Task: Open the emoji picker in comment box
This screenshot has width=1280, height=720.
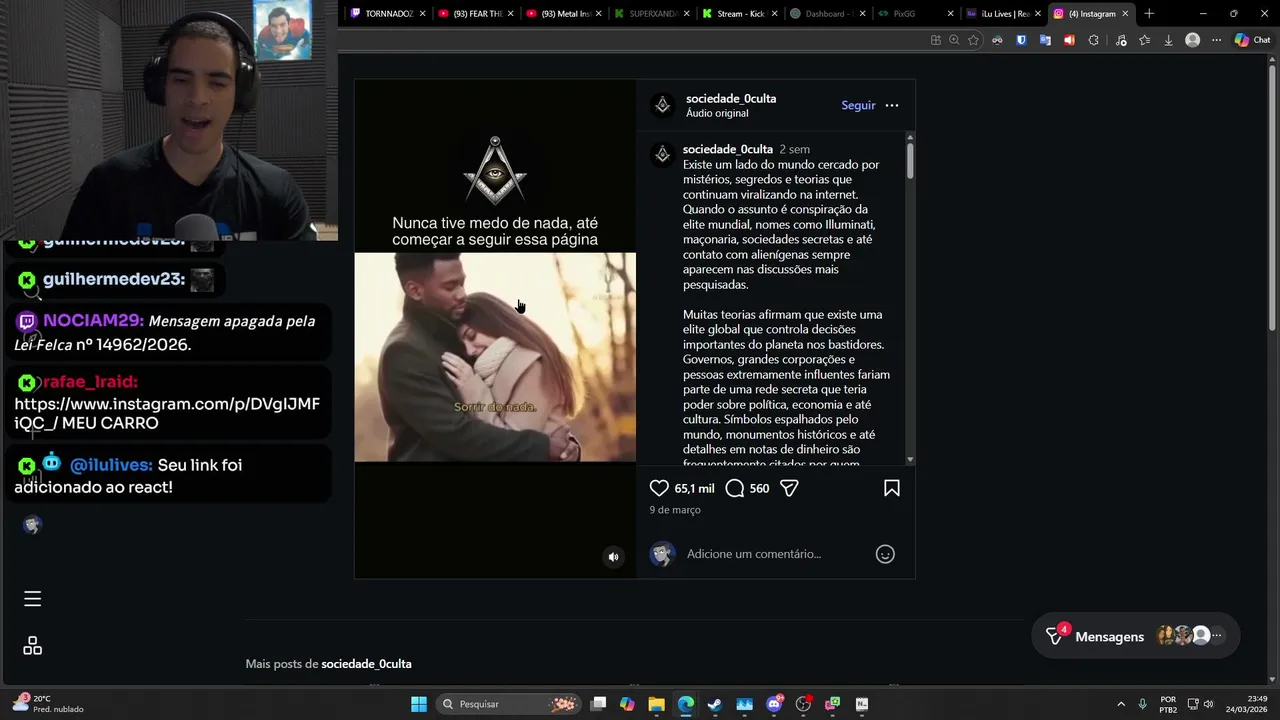Action: 885,554
